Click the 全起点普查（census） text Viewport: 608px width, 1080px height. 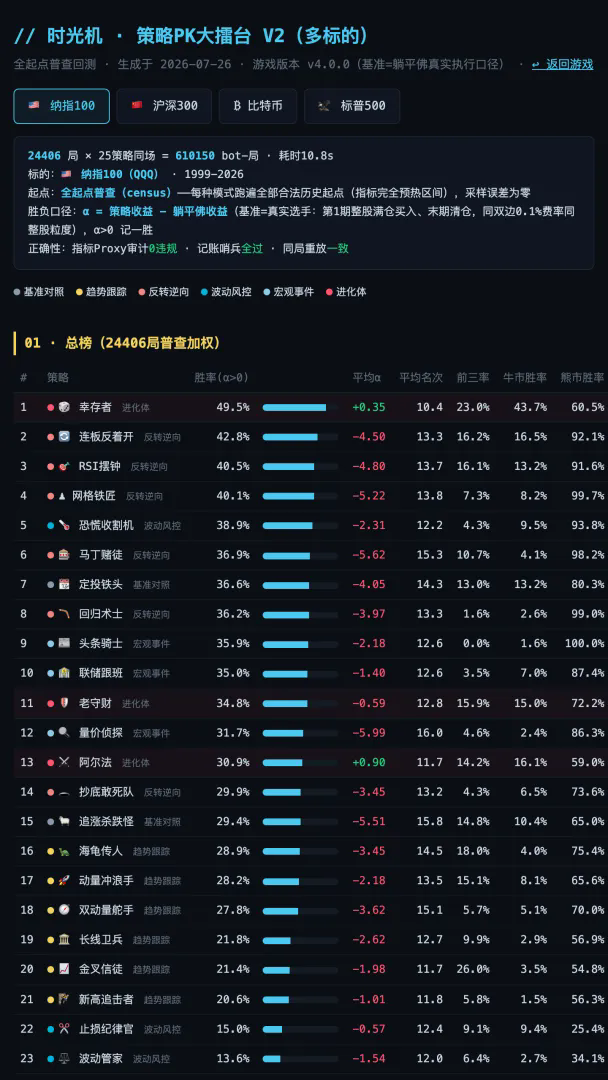click(118, 193)
